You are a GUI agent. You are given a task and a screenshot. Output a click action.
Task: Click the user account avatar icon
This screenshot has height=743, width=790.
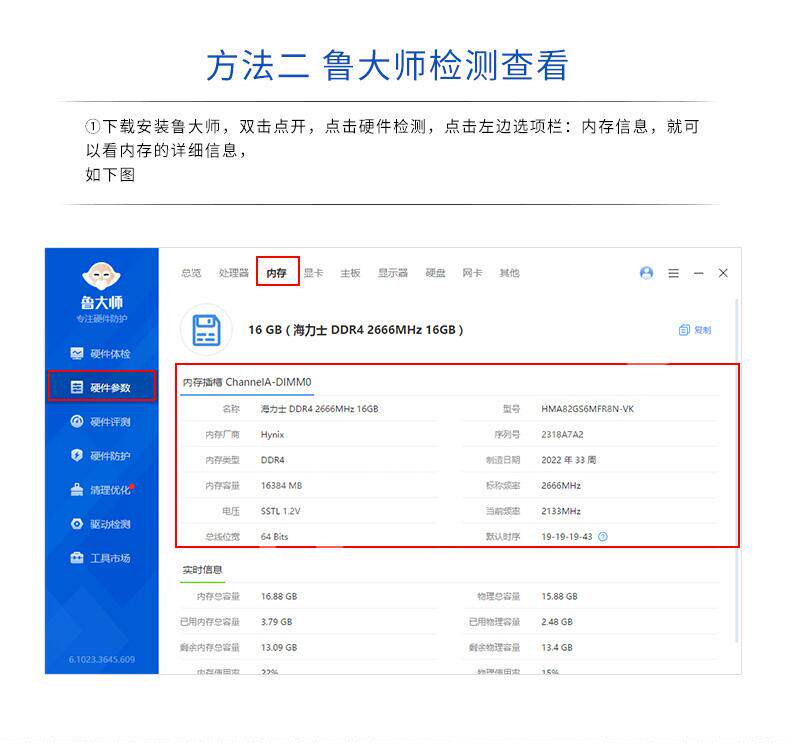point(646,273)
